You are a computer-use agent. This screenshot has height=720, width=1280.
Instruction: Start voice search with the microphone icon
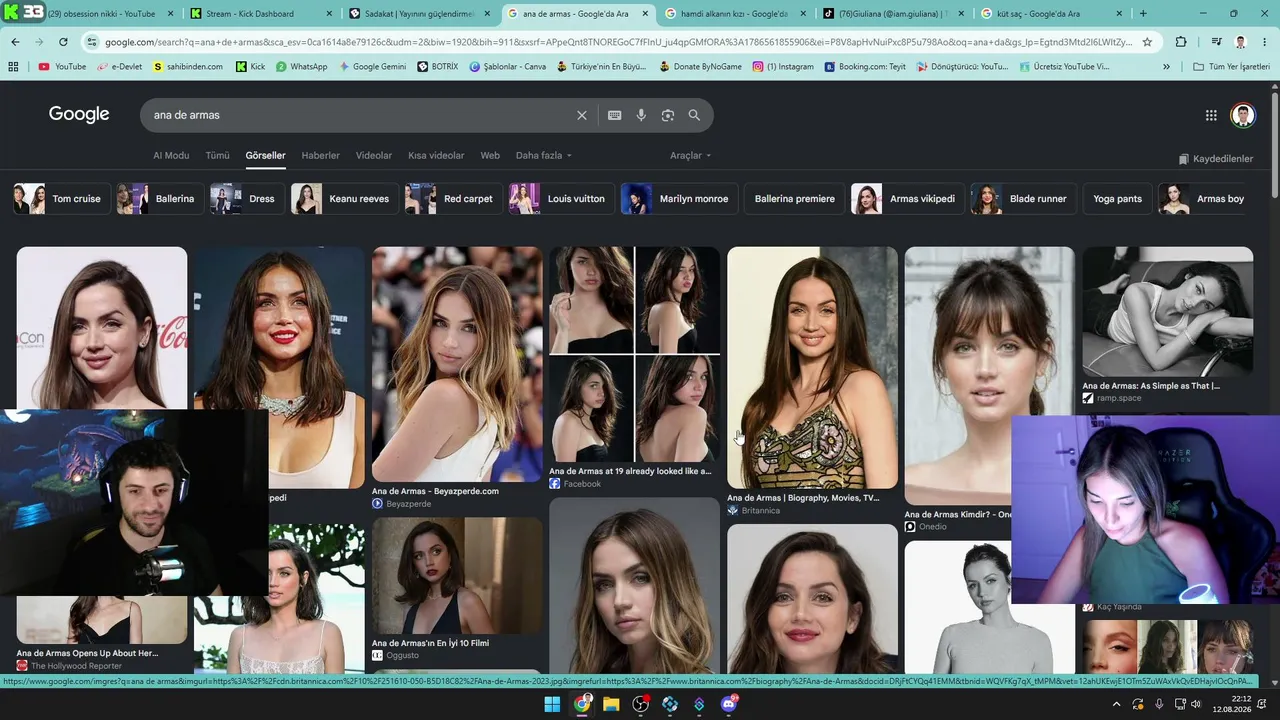[641, 115]
